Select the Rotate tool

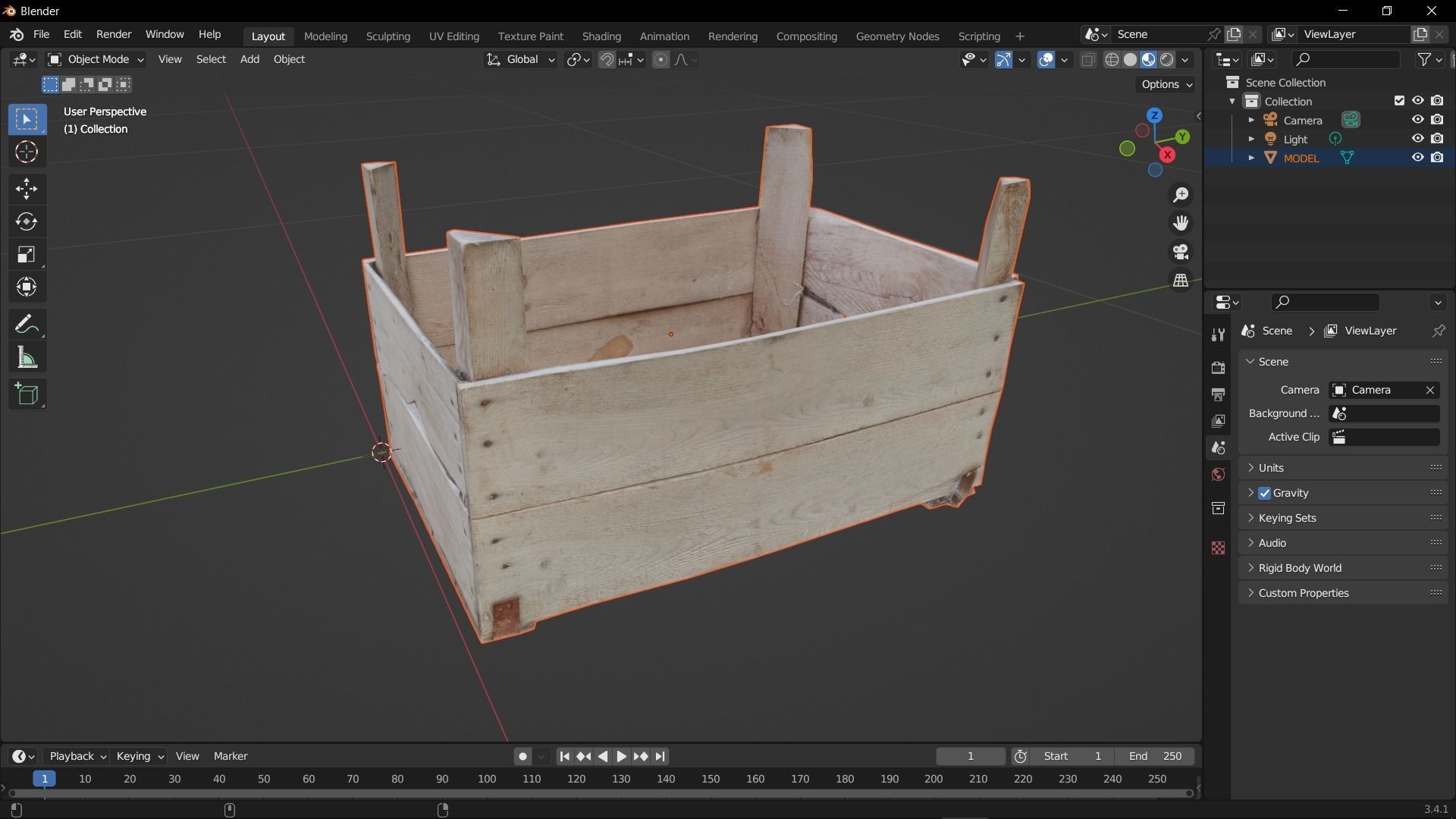[27, 221]
